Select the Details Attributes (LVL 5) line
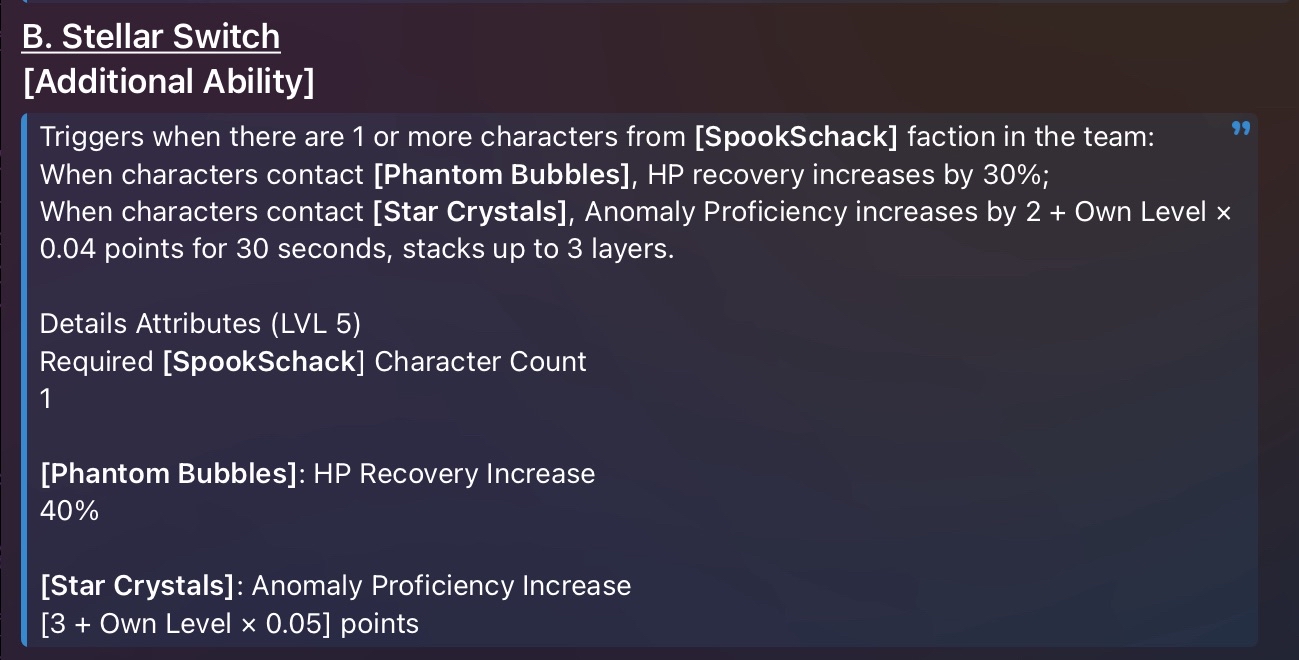The height and width of the screenshot is (660, 1299). 201,324
